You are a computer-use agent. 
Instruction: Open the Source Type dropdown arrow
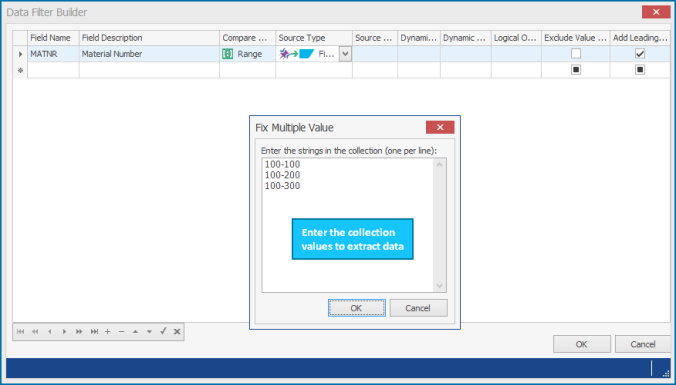(345, 54)
